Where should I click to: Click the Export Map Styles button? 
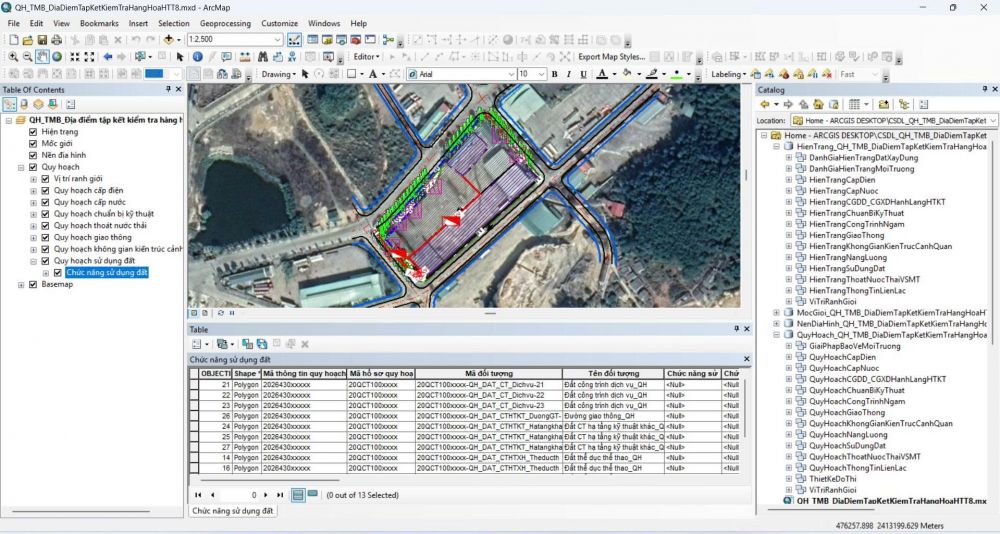611,57
